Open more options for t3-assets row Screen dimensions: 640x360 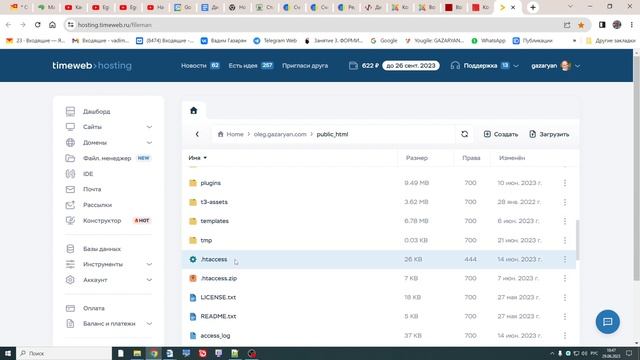point(565,202)
